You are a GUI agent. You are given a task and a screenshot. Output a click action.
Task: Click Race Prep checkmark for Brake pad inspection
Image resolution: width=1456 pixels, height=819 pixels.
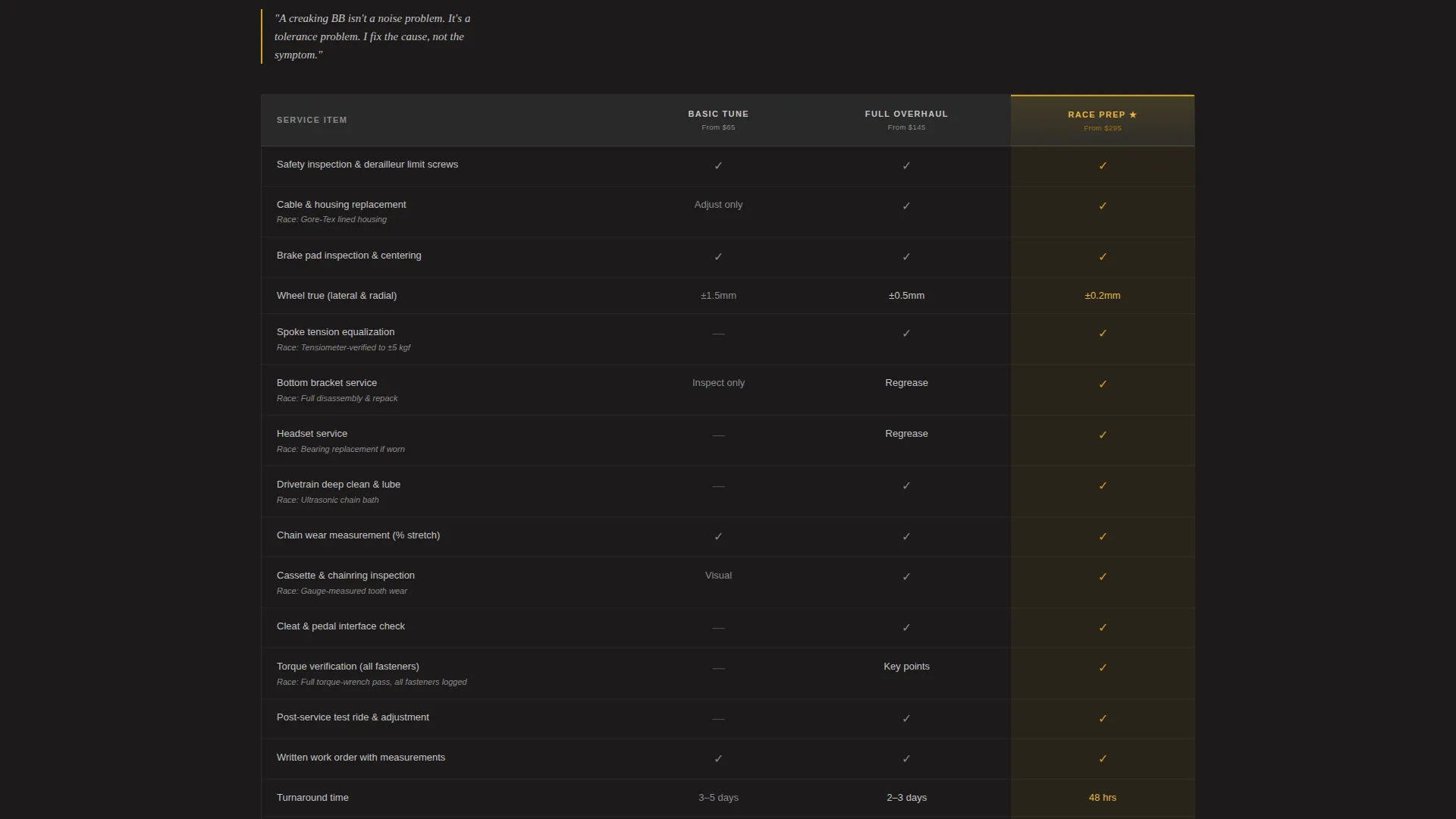click(x=1103, y=256)
